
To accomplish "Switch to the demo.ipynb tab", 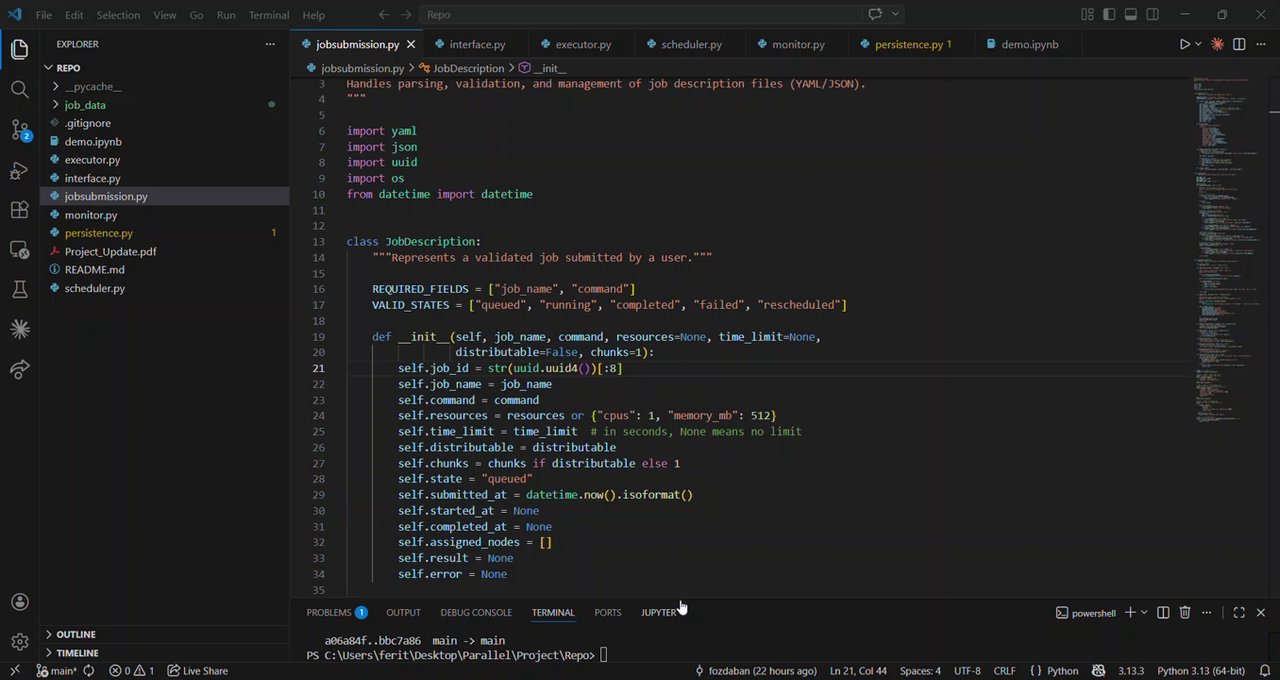I will 1029,44.
